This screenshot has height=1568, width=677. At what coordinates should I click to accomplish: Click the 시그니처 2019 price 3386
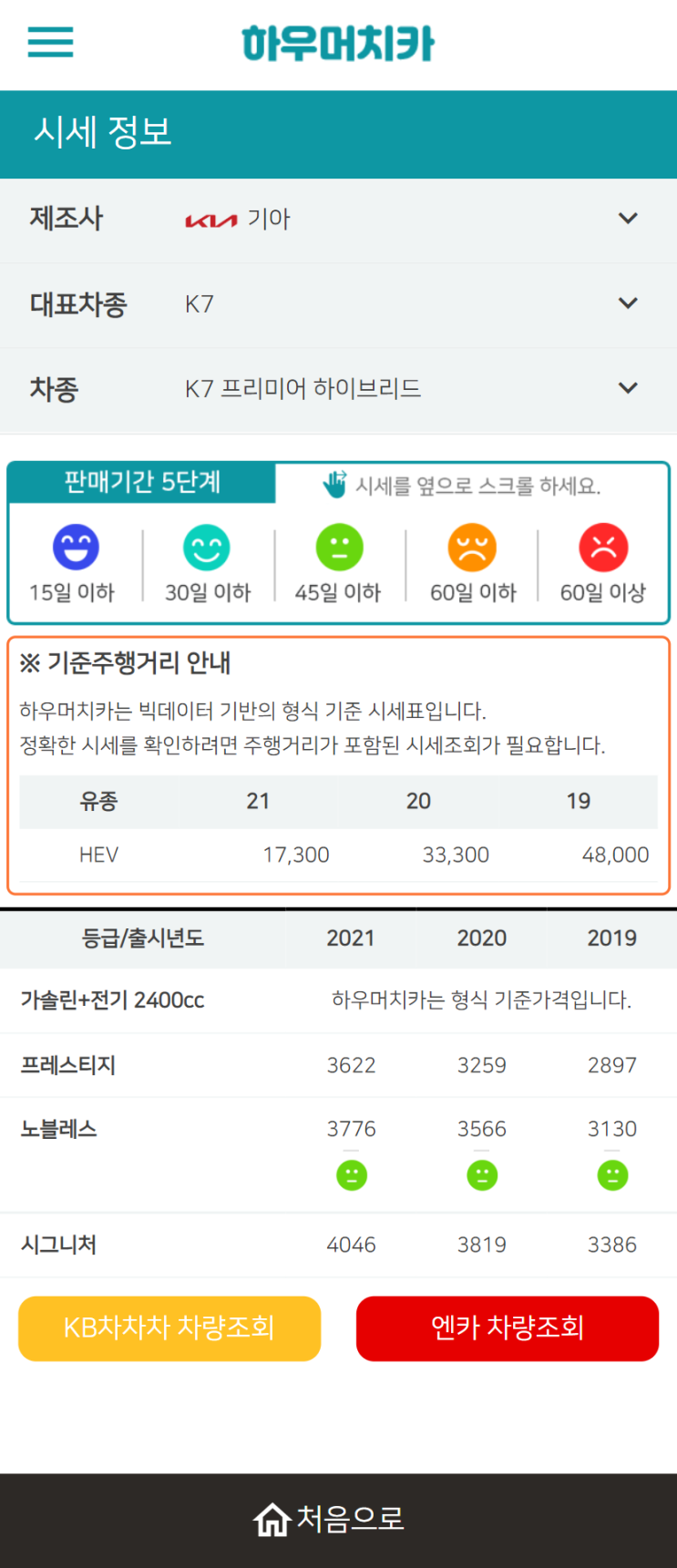[612, 1245]
